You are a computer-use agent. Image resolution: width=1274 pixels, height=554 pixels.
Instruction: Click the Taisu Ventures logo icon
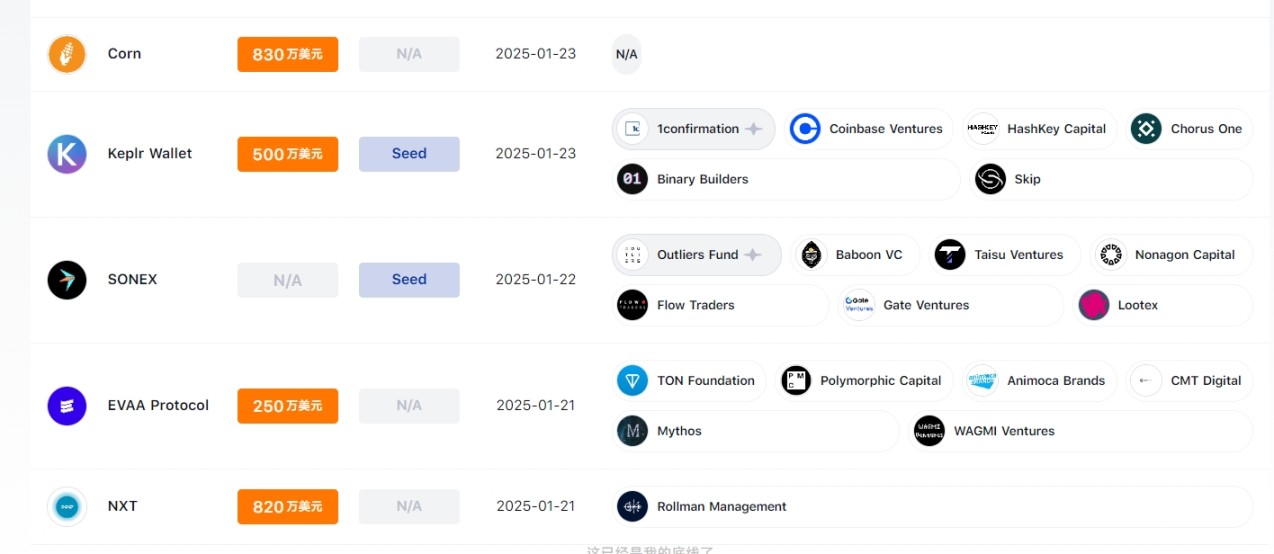coord(950,255)
